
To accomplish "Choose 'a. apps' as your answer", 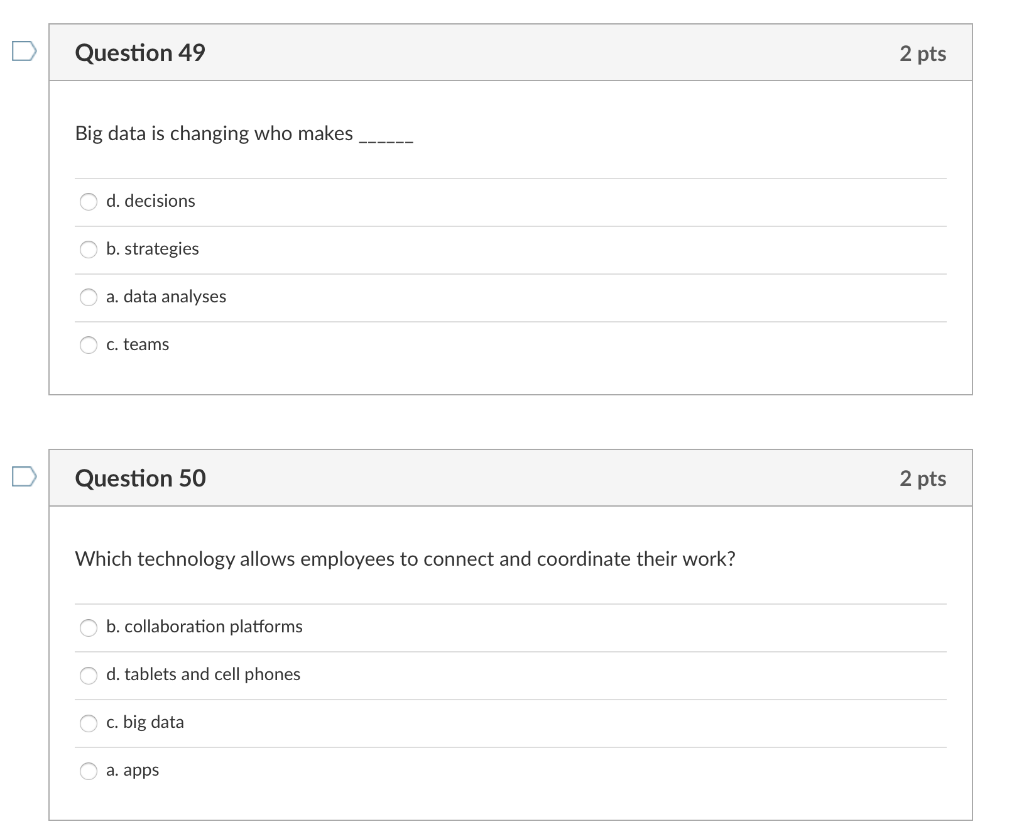I will click(x=88, y=770).
